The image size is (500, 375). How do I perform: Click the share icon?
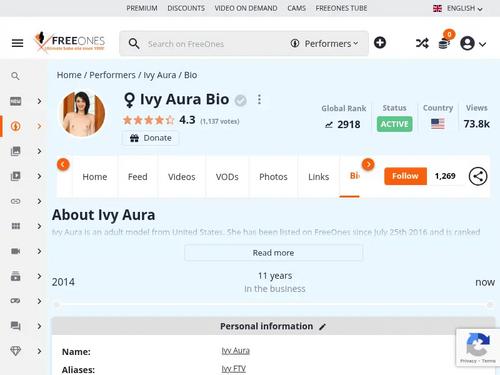click(478, 176)
